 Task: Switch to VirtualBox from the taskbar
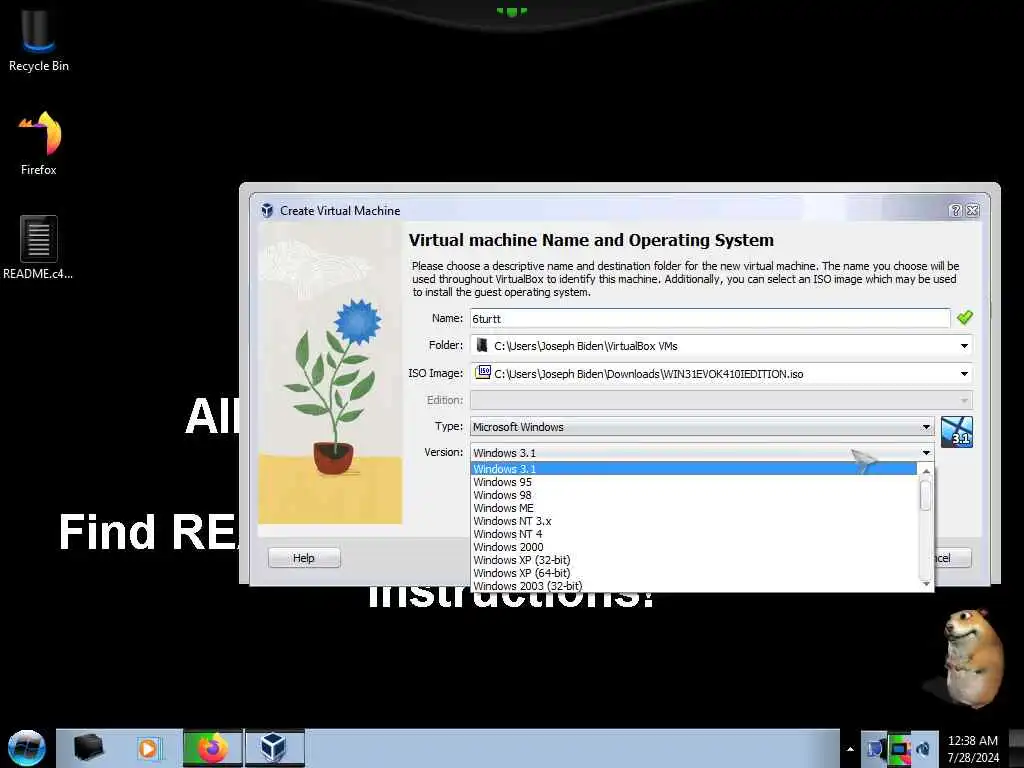click(x=274, y=748)
